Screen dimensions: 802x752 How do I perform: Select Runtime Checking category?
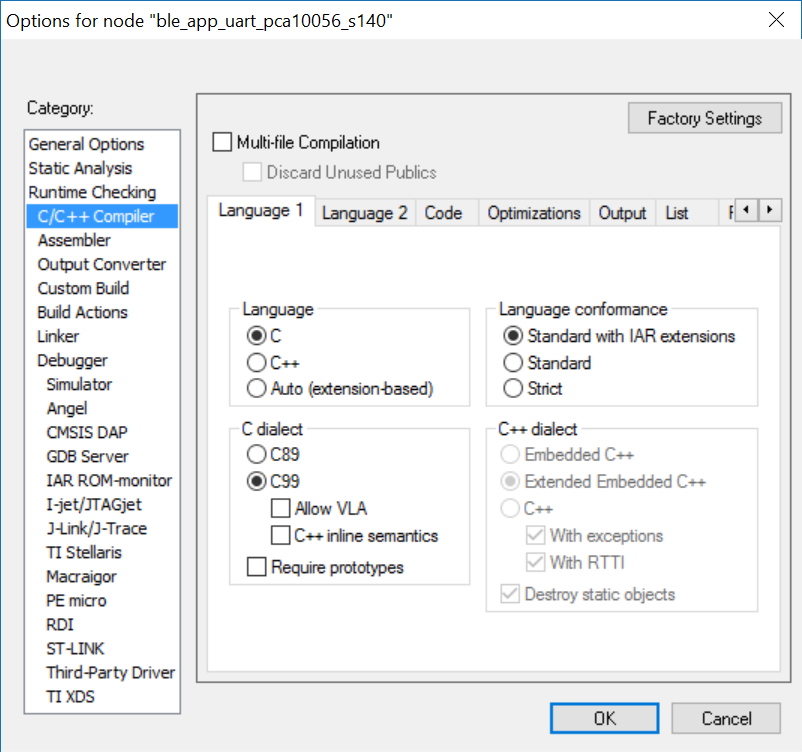pyautogui.click(x=102, y=192)
